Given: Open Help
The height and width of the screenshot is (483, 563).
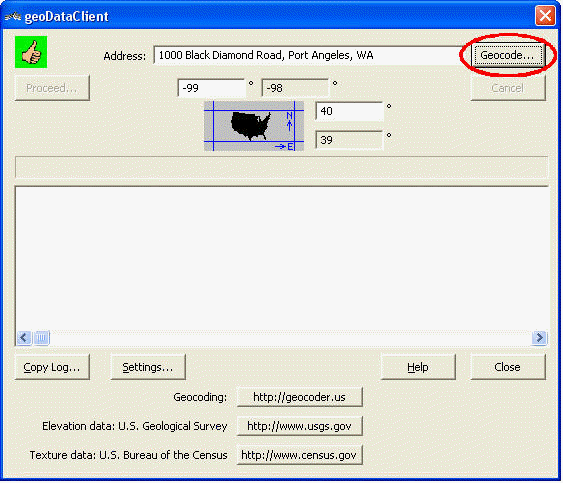Looking at the screenshot, I should coord(418,367).
